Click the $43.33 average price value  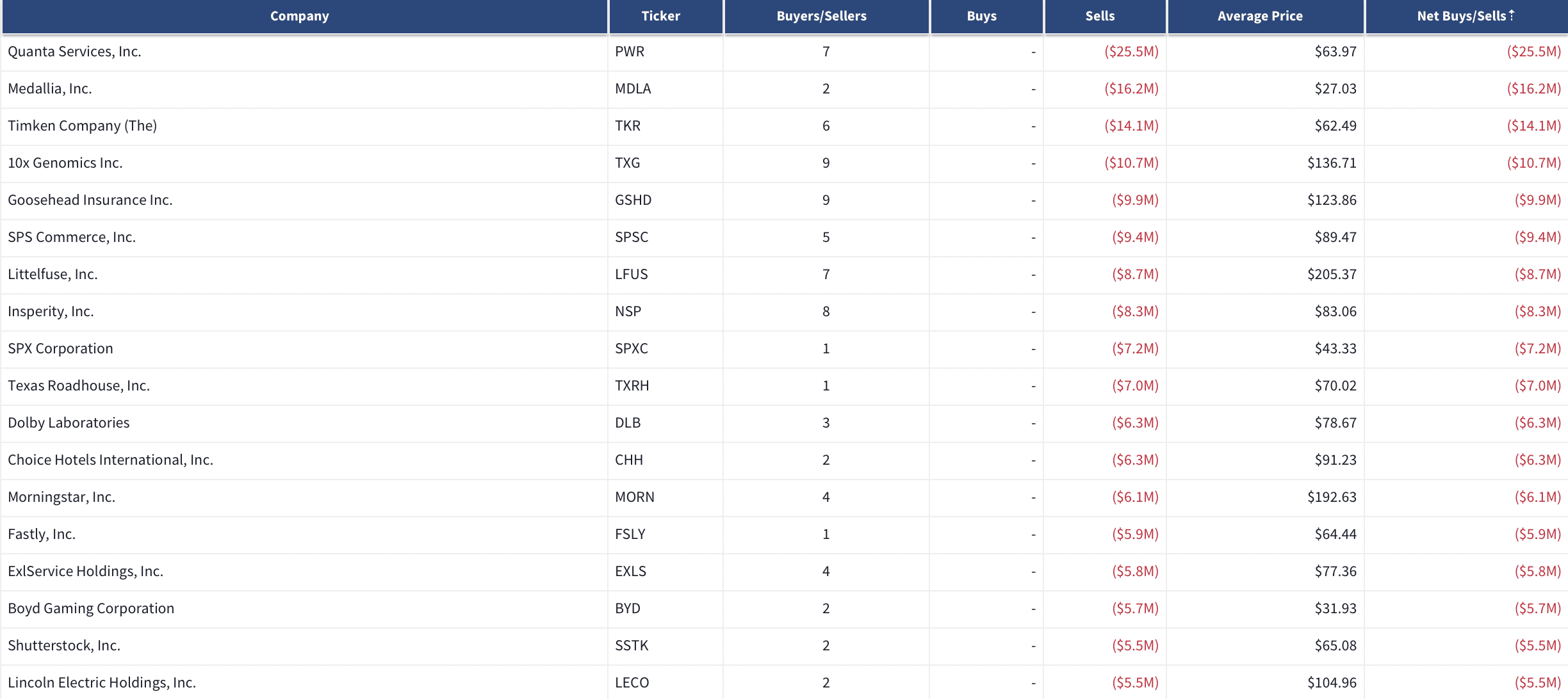(x=1335, y=348)
